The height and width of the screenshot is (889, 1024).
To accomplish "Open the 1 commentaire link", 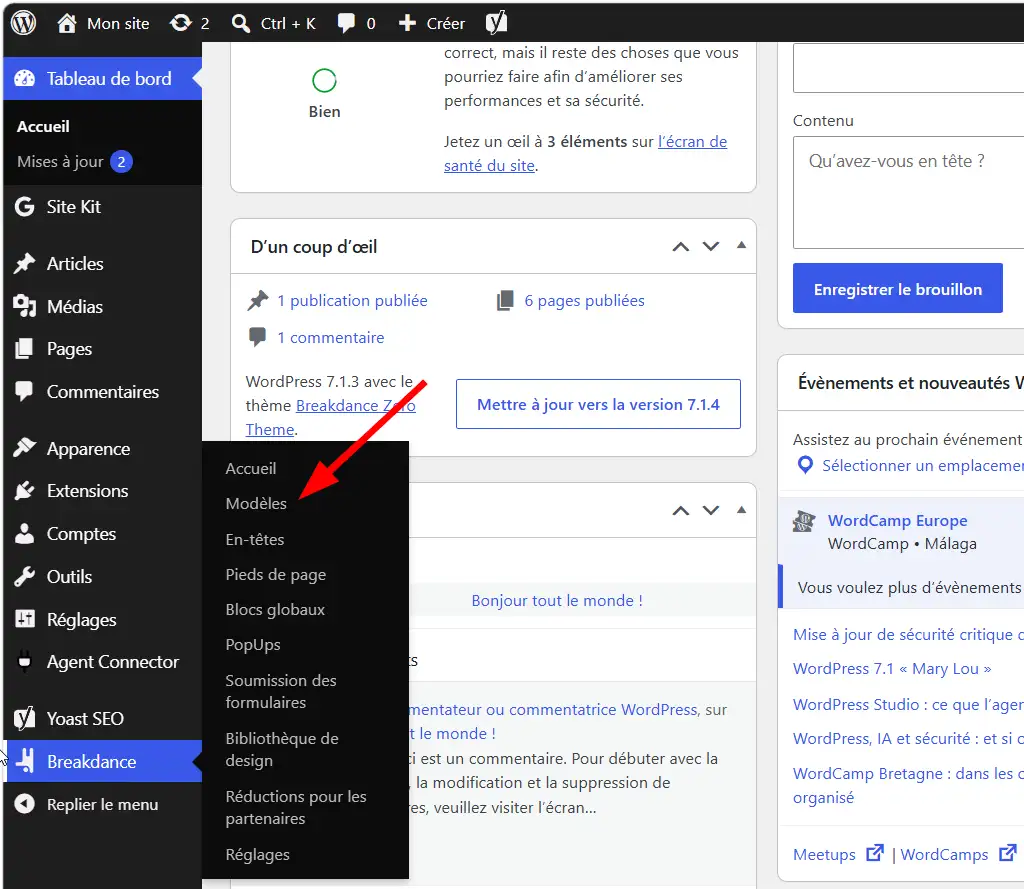I will 330,338.
